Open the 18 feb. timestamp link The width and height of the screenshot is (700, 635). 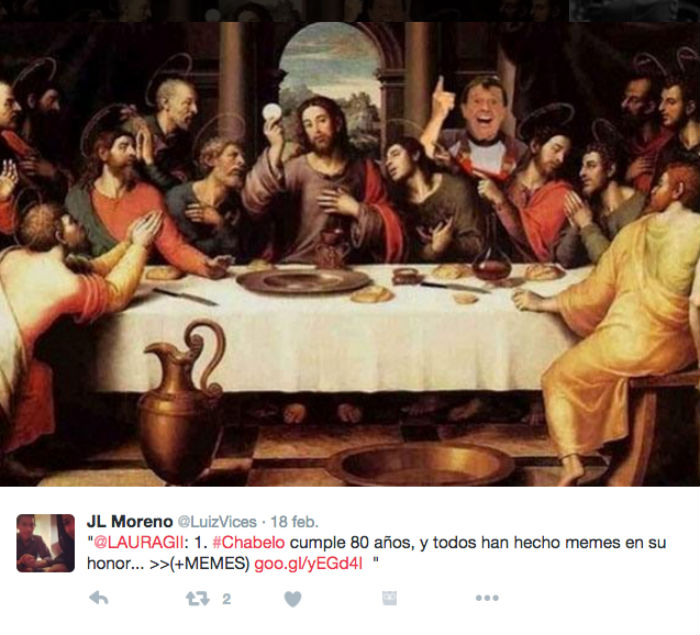coord(294,522)
